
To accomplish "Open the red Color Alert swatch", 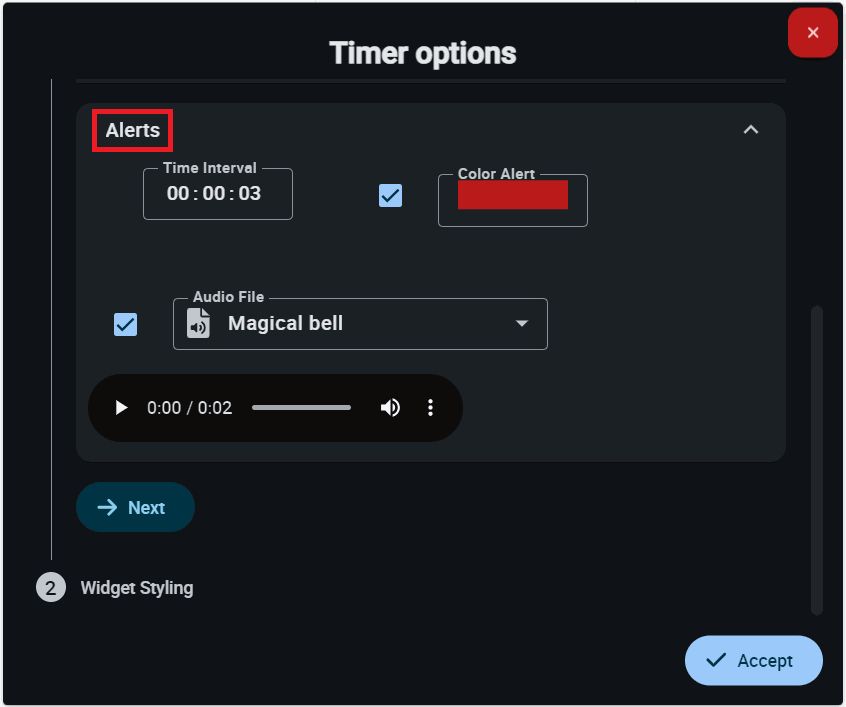I will pos(512,195).
